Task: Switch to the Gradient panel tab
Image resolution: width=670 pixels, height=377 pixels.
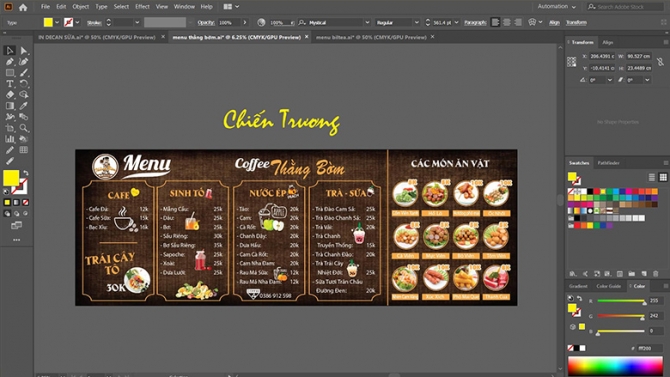Action: (x=578, y=286)
